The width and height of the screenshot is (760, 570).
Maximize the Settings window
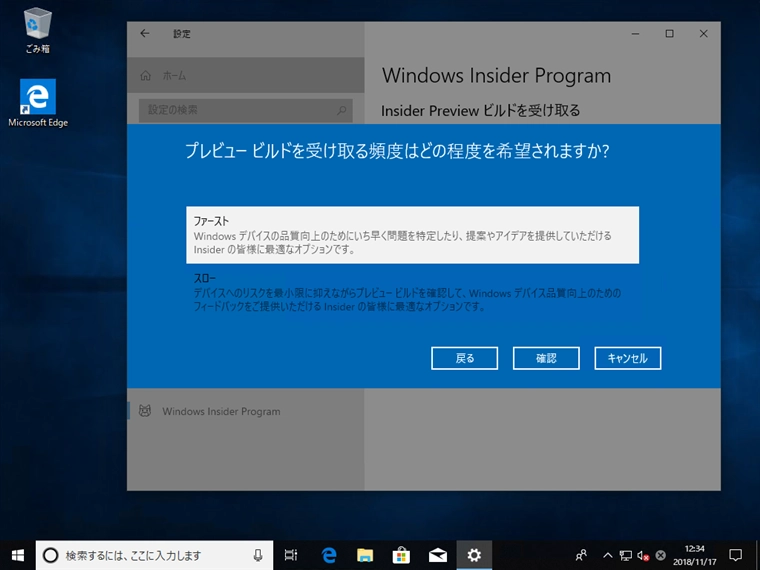[x=669, y=33]
